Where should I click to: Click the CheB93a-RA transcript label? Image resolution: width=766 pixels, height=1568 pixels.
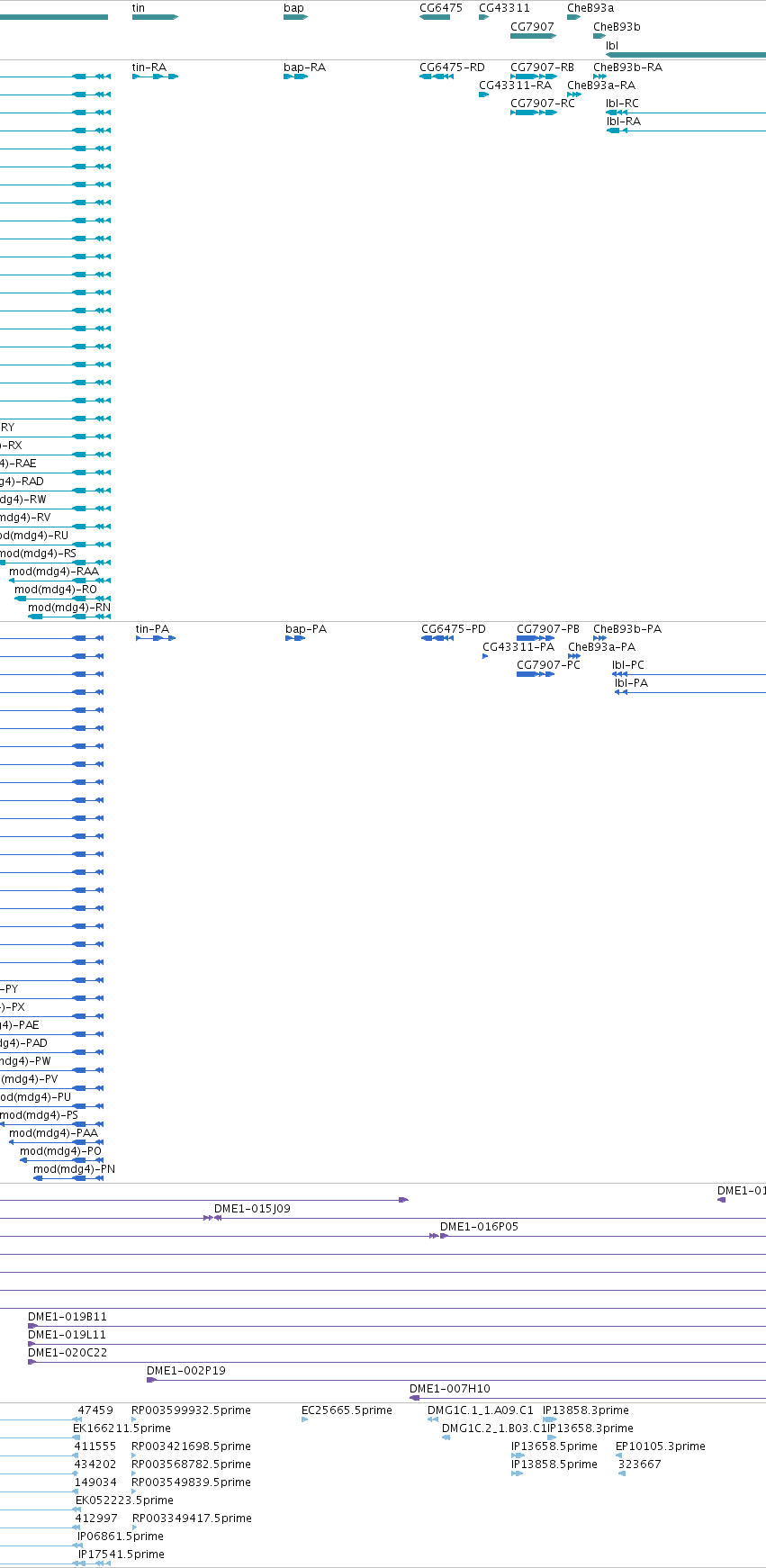(x=601, y=86)
